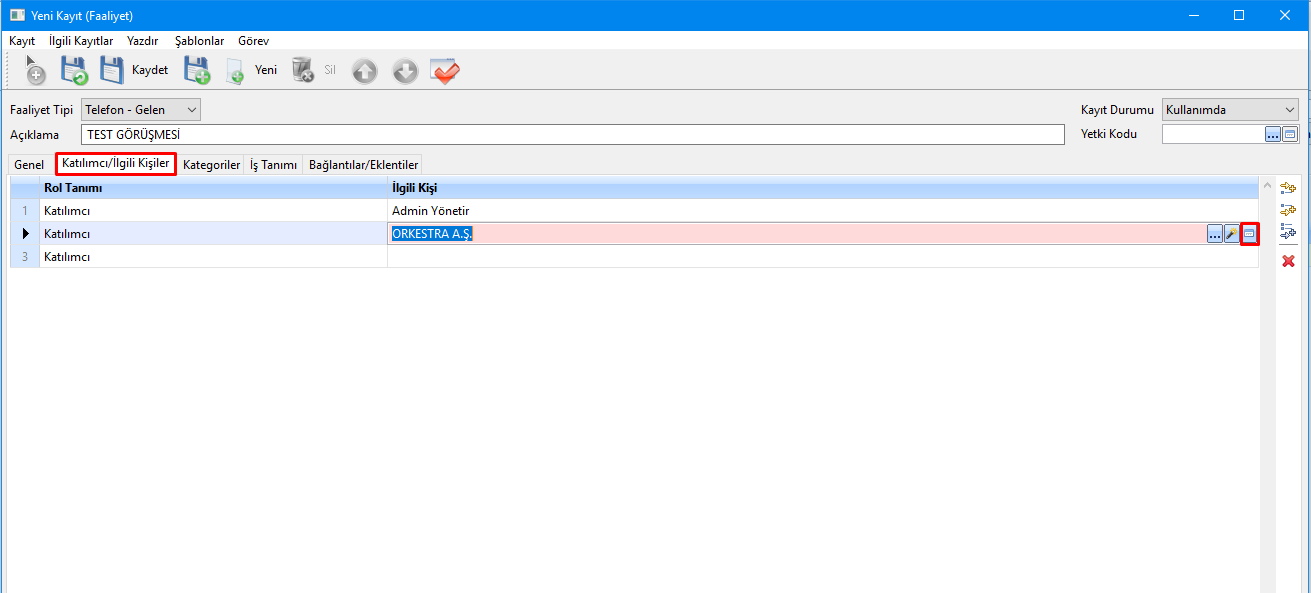Minimize the Yeni Kayıt window

pyautogui.click(x=1194, y=15)
